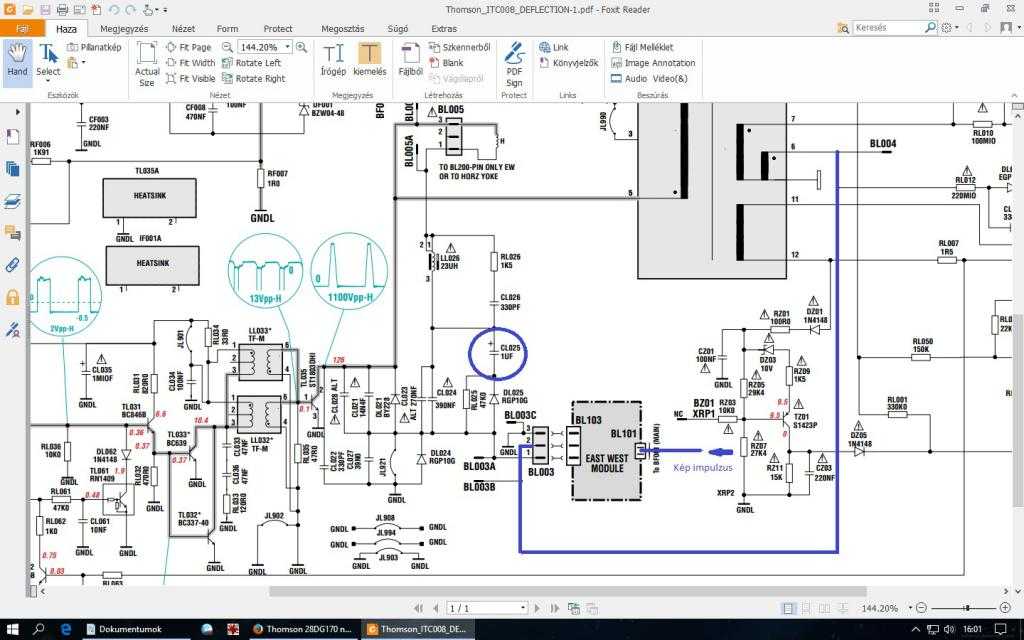Image resolution: width=1024 pixels, height=640 pixels.
Task: Select the kiemelés highlight tool
Action: coord(370,60)
